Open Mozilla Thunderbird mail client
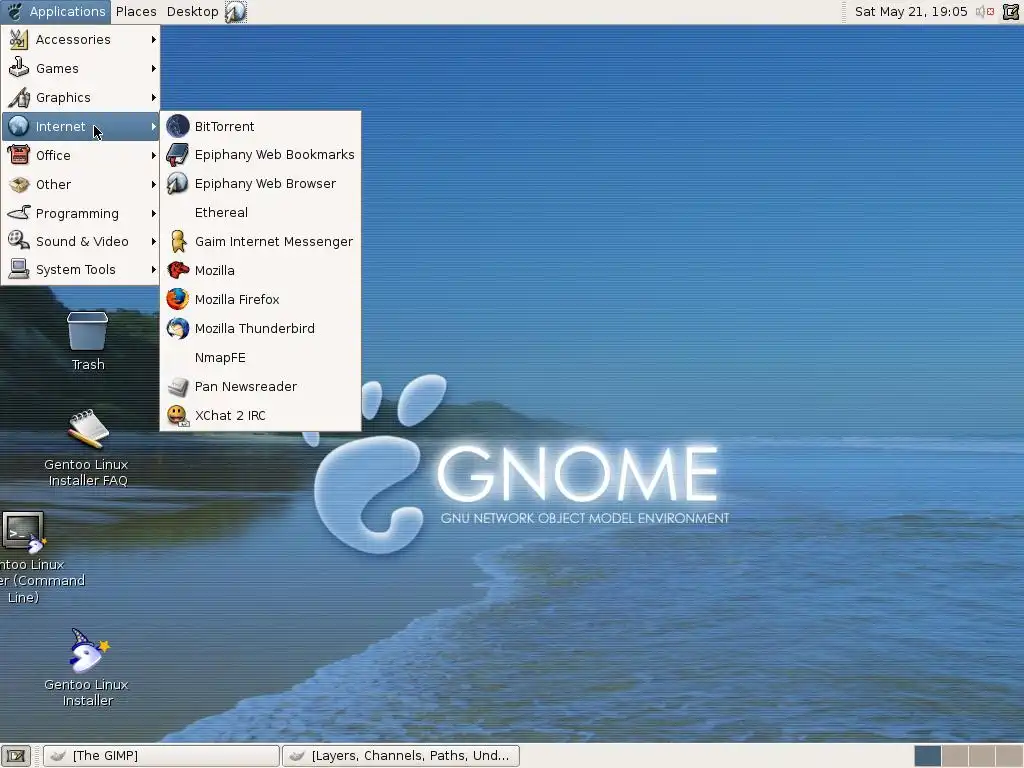The width and height of the screenshot is (1024, 768). [261, 328]
